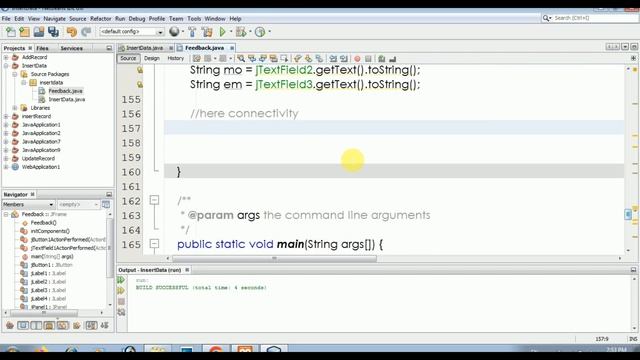Click the editor horizontal scrollbar thumb
This screenshot has height=360, width=640.
[x=274, y=258]
